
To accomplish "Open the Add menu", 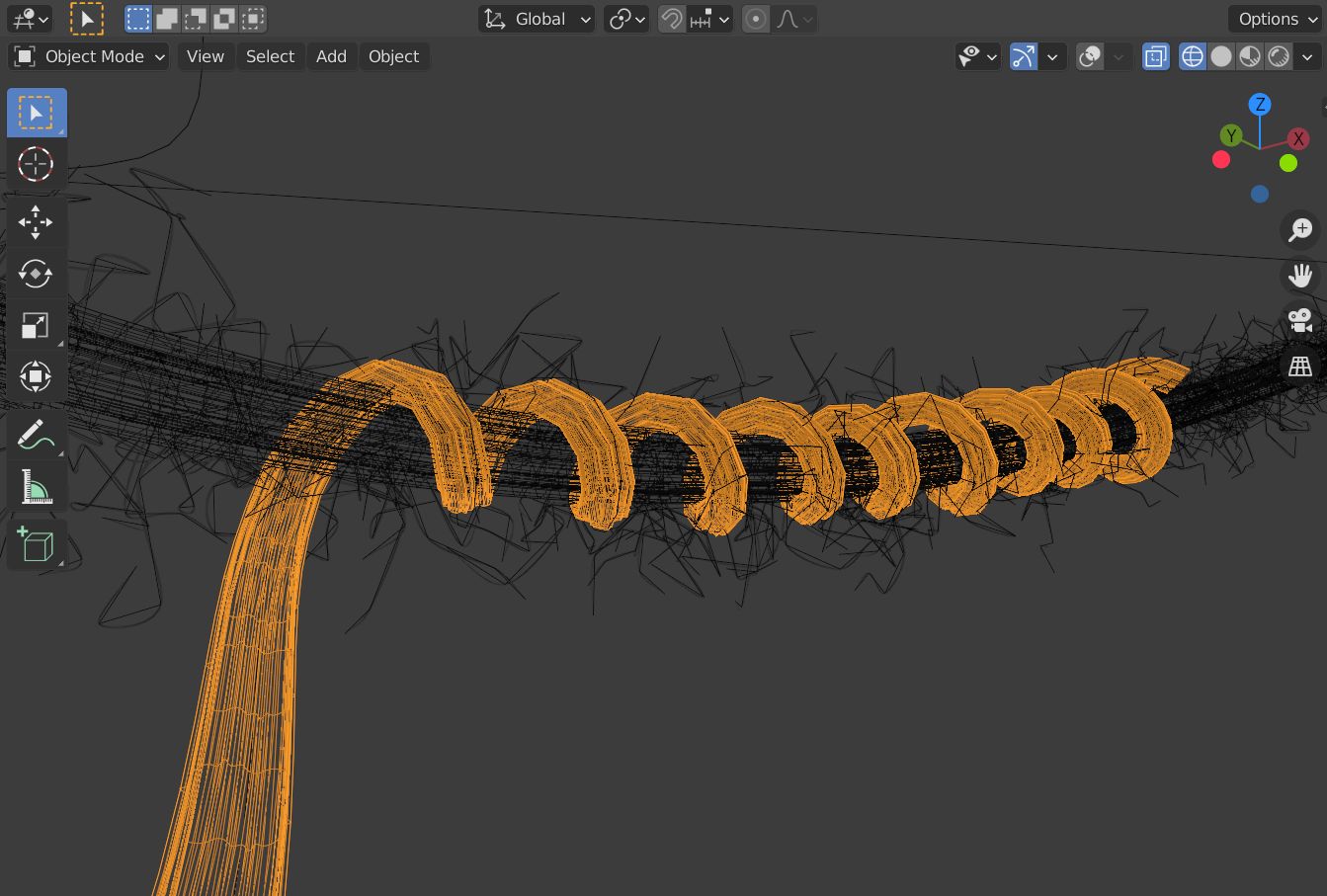I will click(331, 57).
